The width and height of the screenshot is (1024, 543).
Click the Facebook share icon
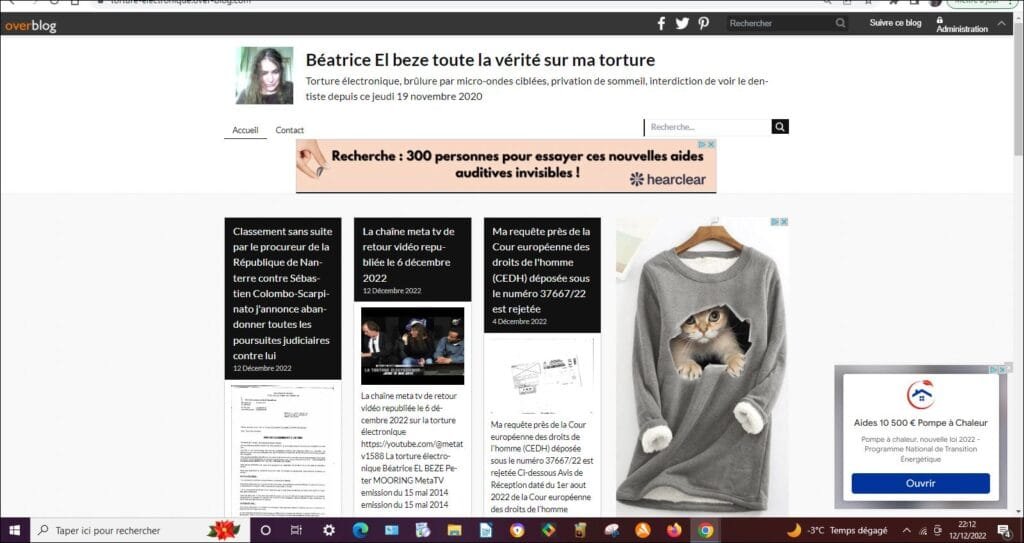click(661, 23)
